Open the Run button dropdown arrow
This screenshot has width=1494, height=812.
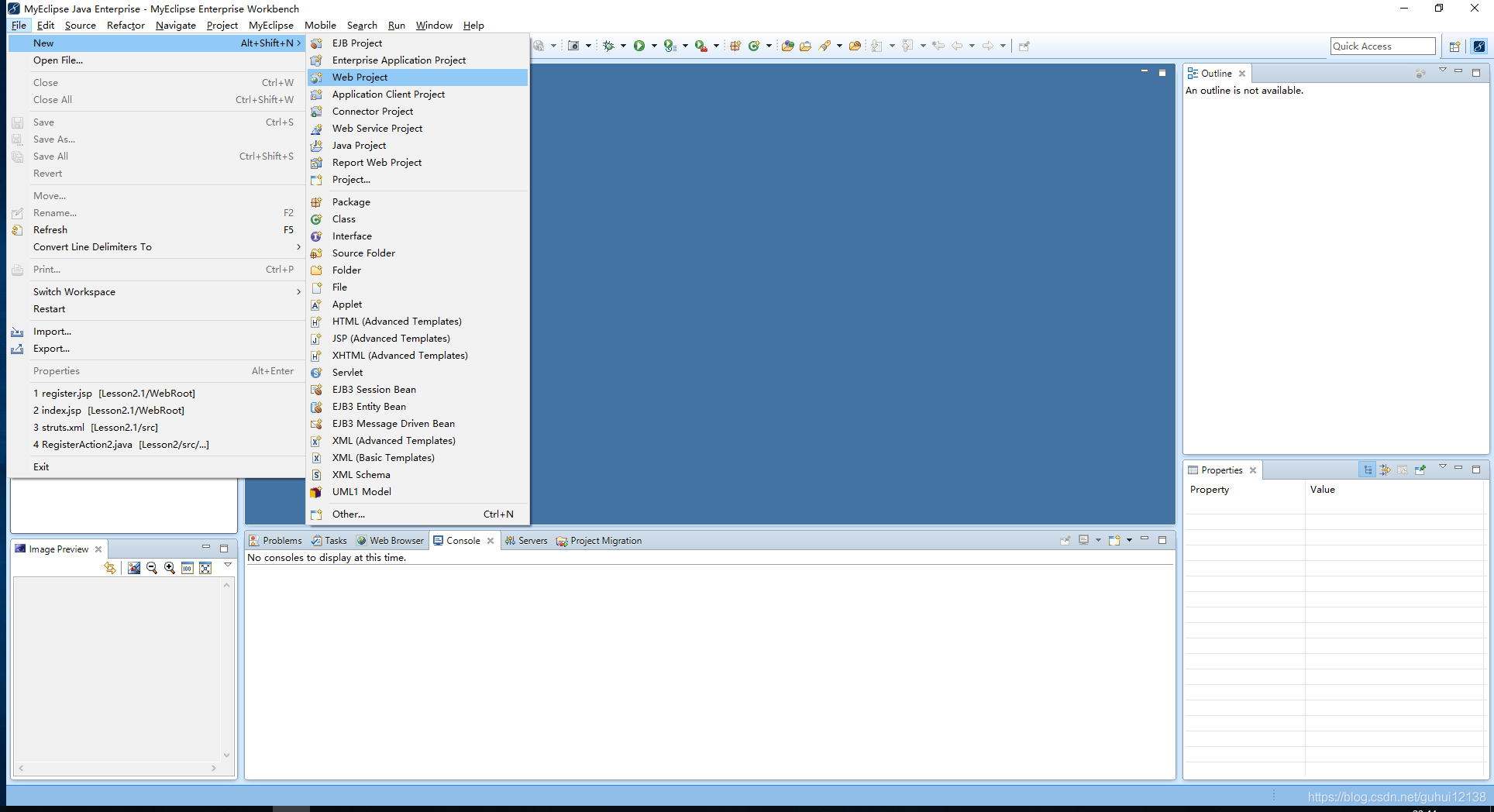(654, 46)
